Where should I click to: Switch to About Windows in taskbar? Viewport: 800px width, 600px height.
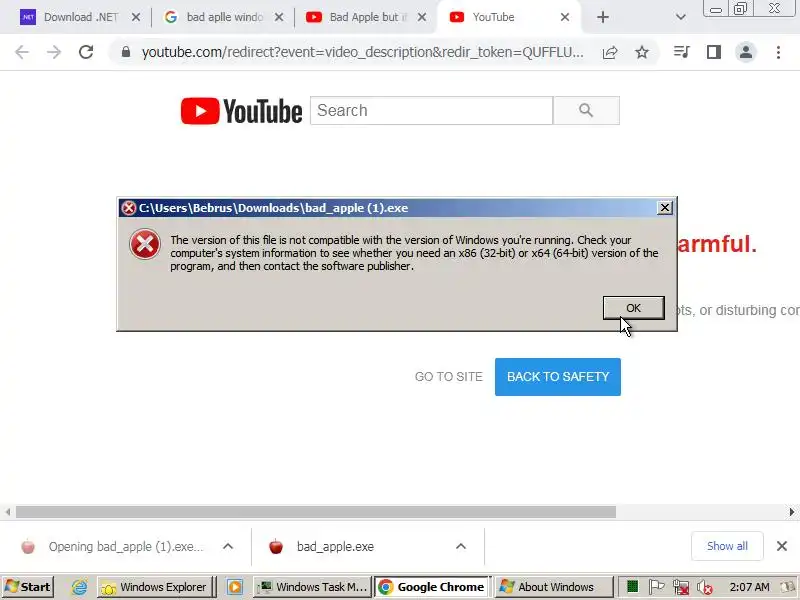pyautogui.click(x=553, y=587)
